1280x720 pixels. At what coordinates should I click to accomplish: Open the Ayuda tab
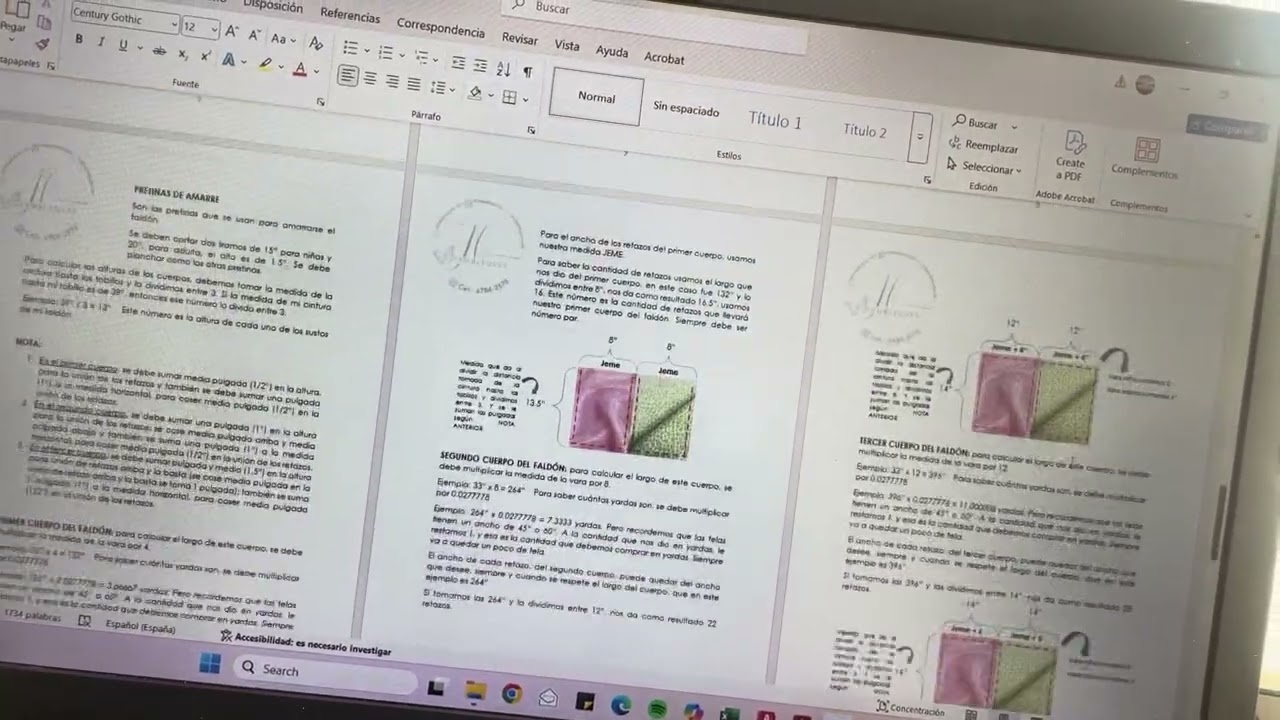click(612, 51)
